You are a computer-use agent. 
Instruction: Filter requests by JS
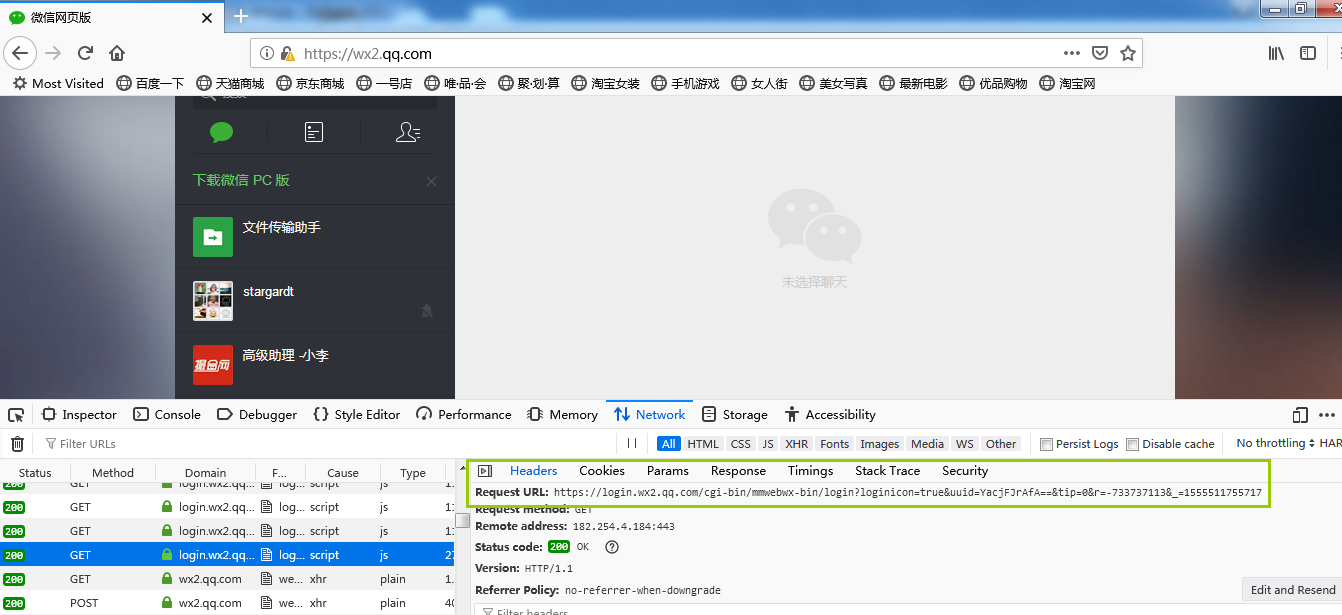767,444
